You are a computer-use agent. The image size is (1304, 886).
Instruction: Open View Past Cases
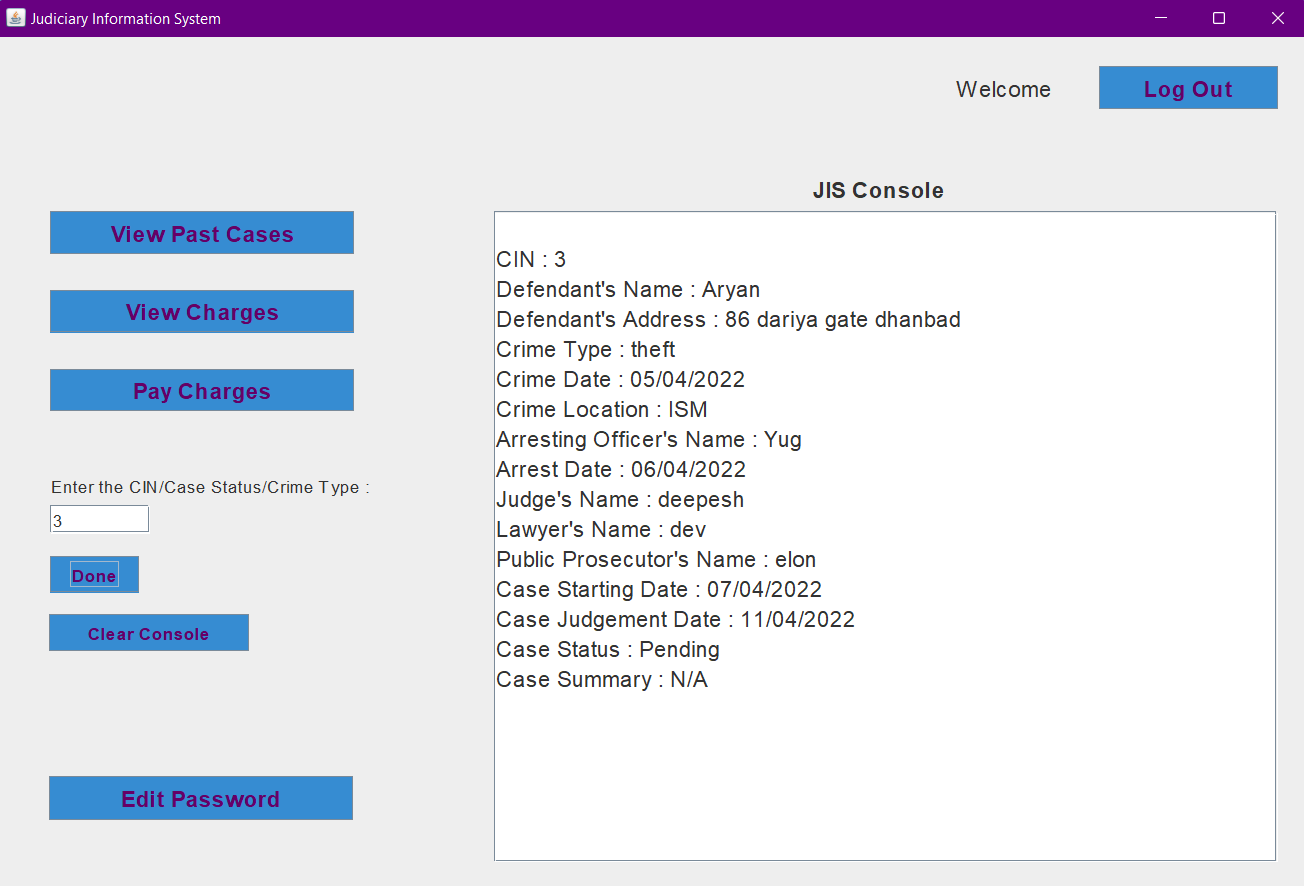202,233
